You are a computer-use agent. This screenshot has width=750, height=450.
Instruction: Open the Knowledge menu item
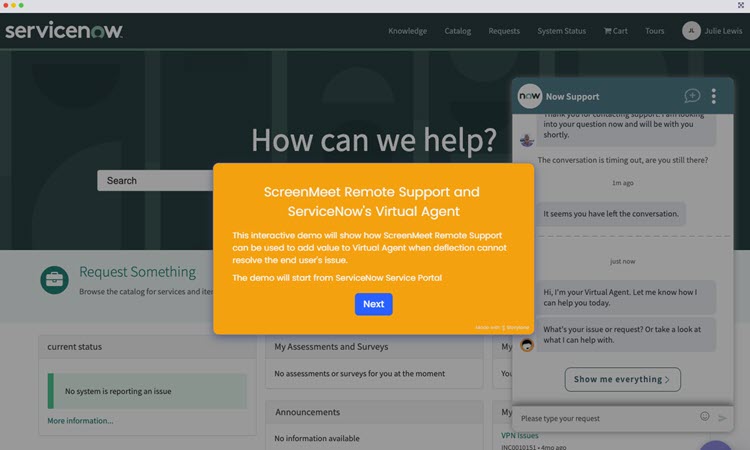408,31
